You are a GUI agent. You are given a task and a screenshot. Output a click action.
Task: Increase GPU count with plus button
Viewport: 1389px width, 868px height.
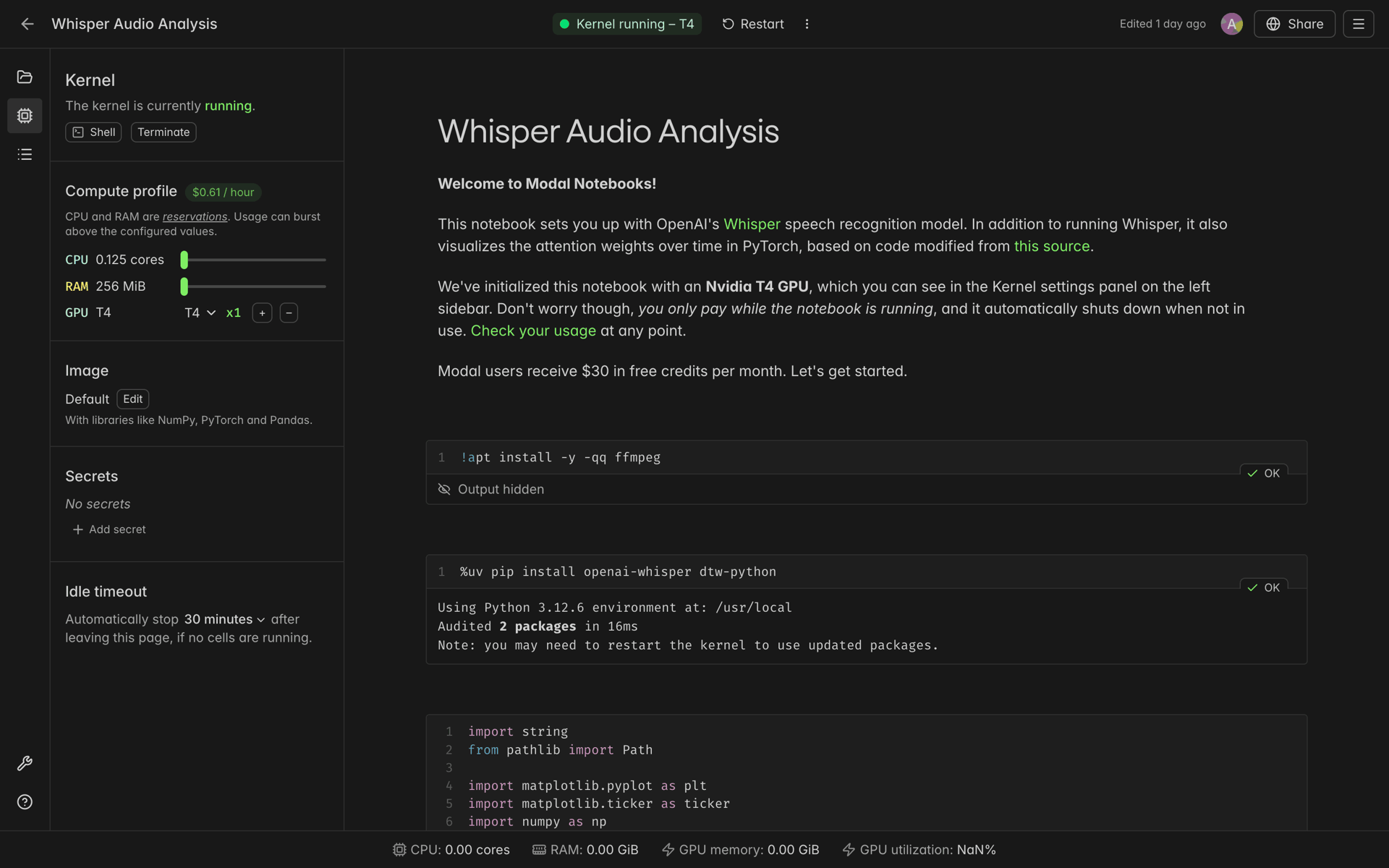tap(262, 312)
